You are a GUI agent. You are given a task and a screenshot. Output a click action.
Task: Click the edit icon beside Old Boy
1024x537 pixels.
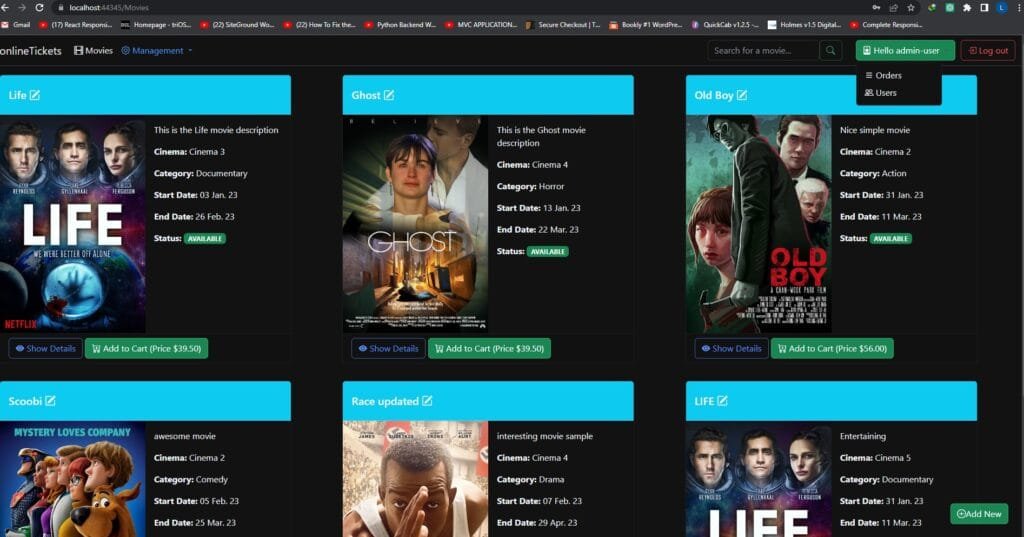742,95
